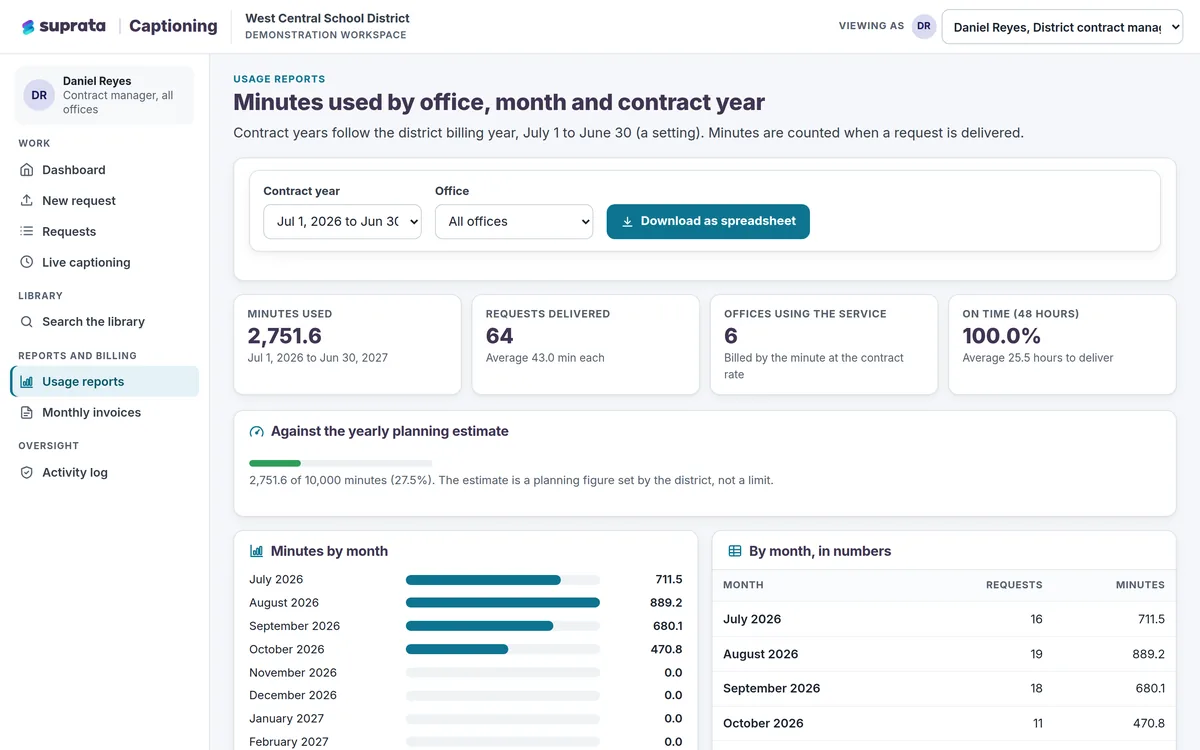Open the Viewing As user selector
The height and width of the screenshot is (750, 1200).
1062,27
